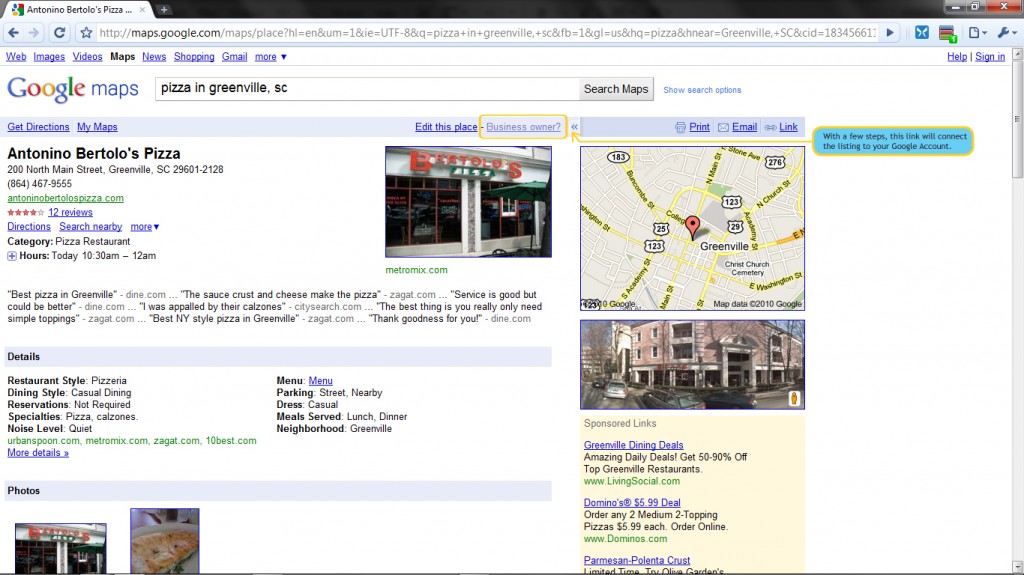Screen dimensions: 1024x575
Task: Open the wrench settings menu
Action: (x=1006, y=33)
